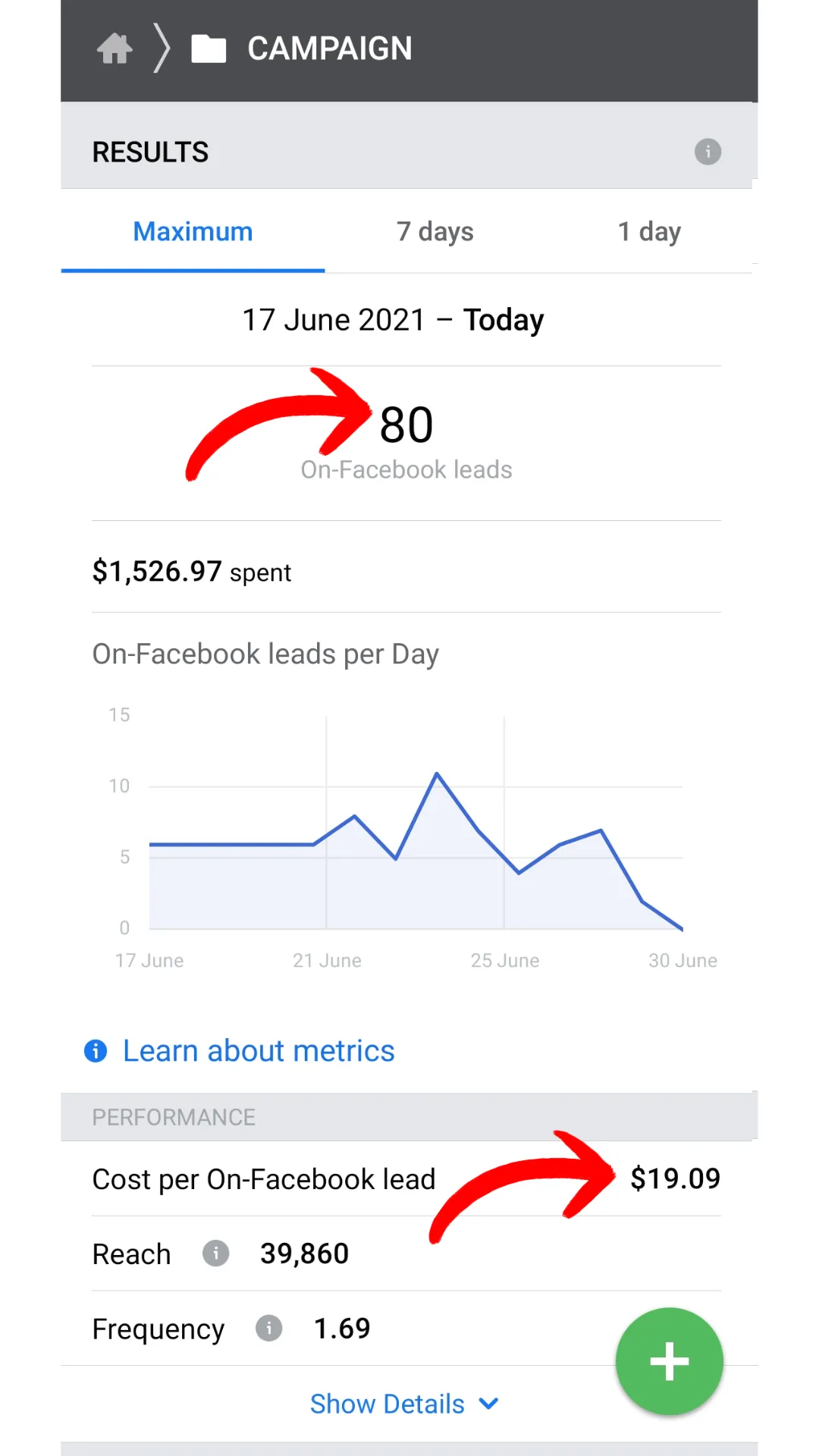Click the chart peak near 24 June
The width and height of the screenshot is (819, 1456).
coord(437,774)
